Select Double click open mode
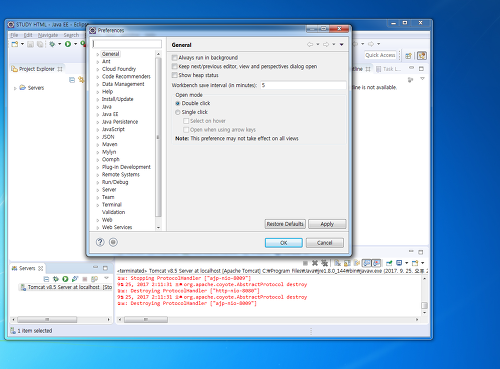The height and width of the screenshot is (369, 500). click(178, 103)
